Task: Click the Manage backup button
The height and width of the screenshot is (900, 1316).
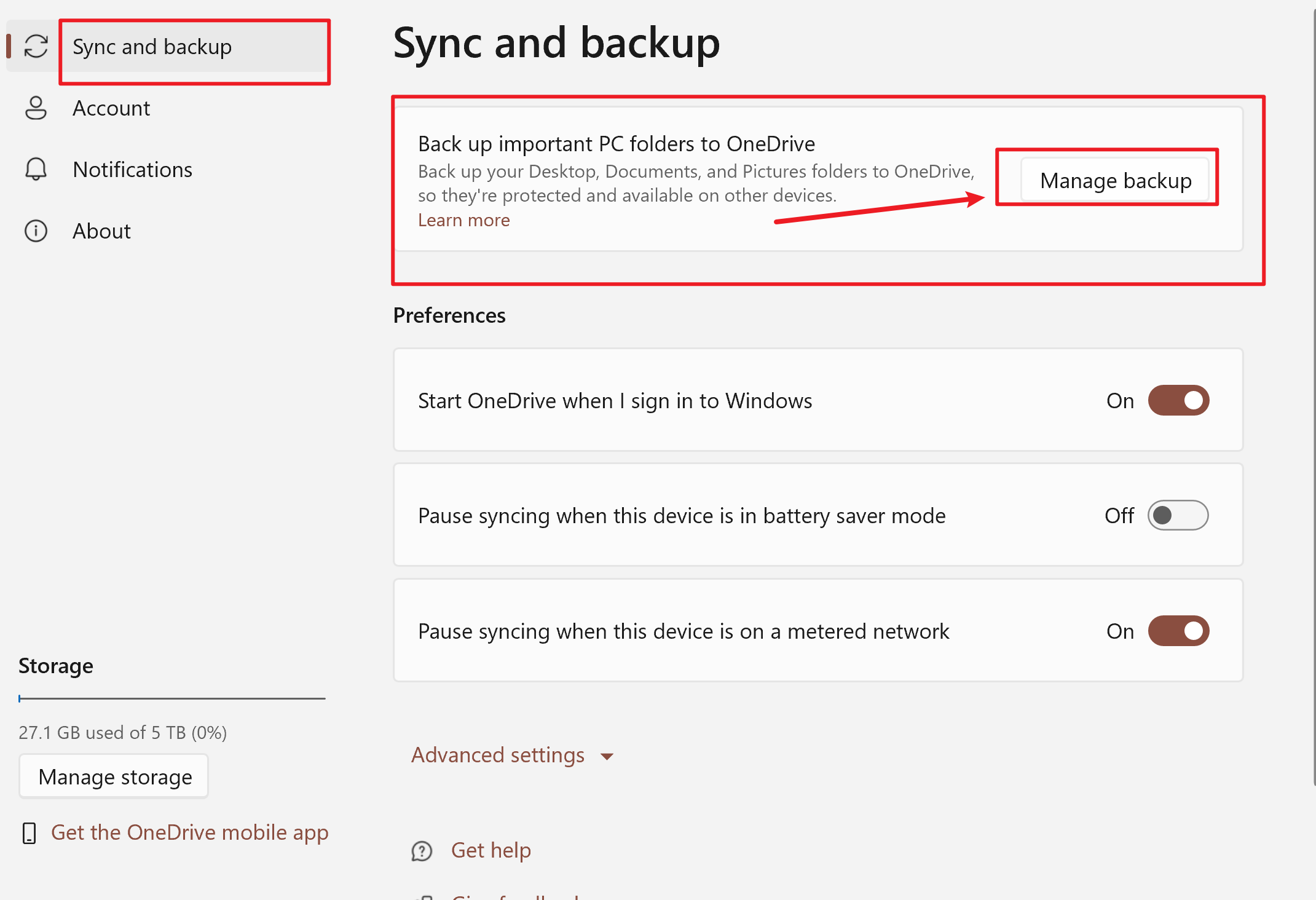Action: [x=1115, y=181]
